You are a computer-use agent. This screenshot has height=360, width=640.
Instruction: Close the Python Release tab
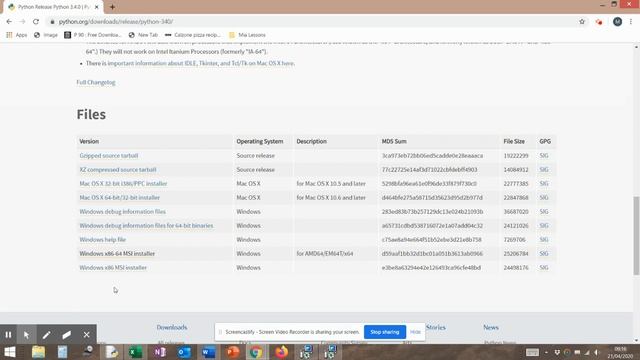[x=97, y=7]
